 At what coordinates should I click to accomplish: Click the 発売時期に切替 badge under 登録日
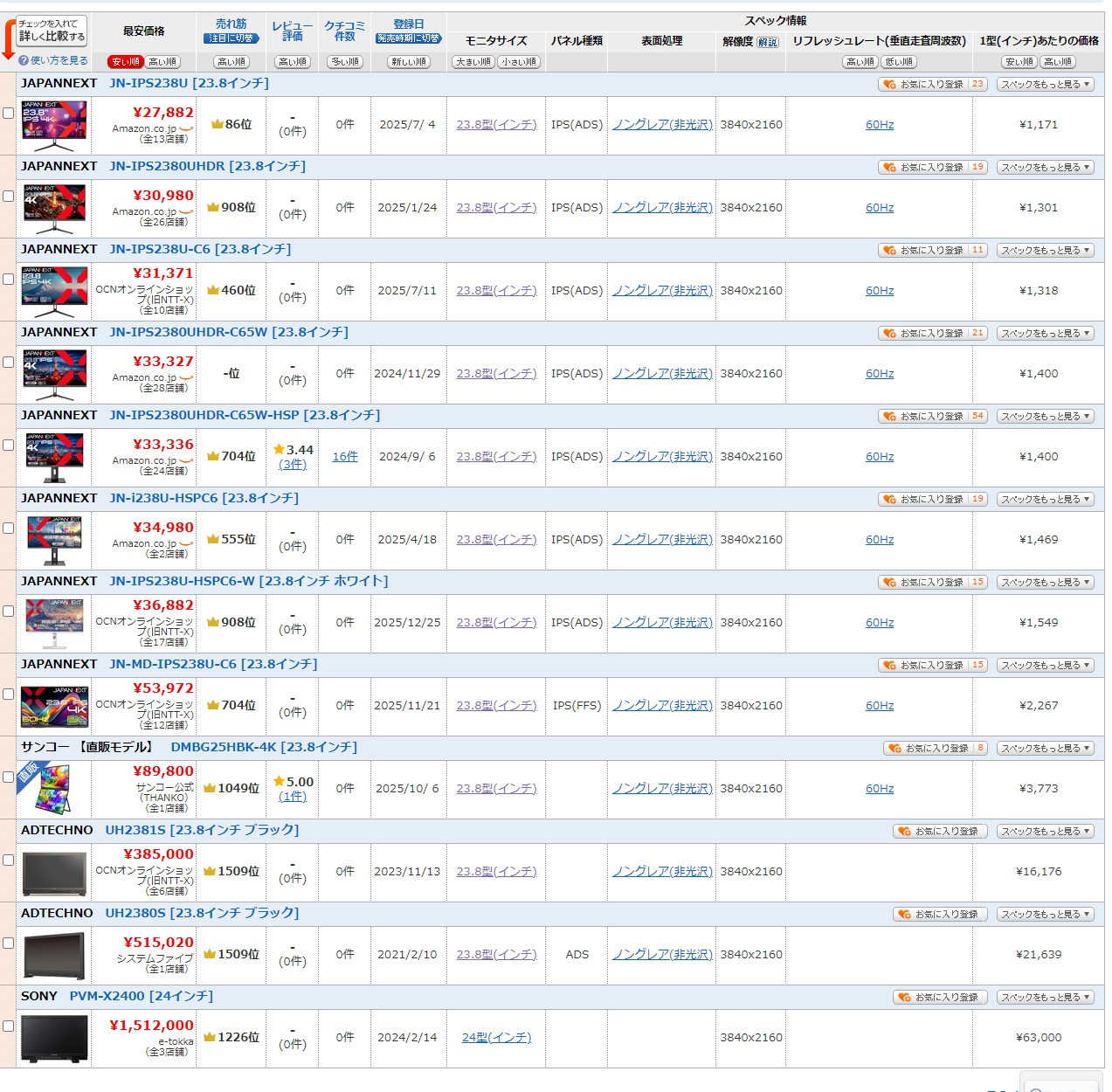pyautogui.click(x=408, y=38)
